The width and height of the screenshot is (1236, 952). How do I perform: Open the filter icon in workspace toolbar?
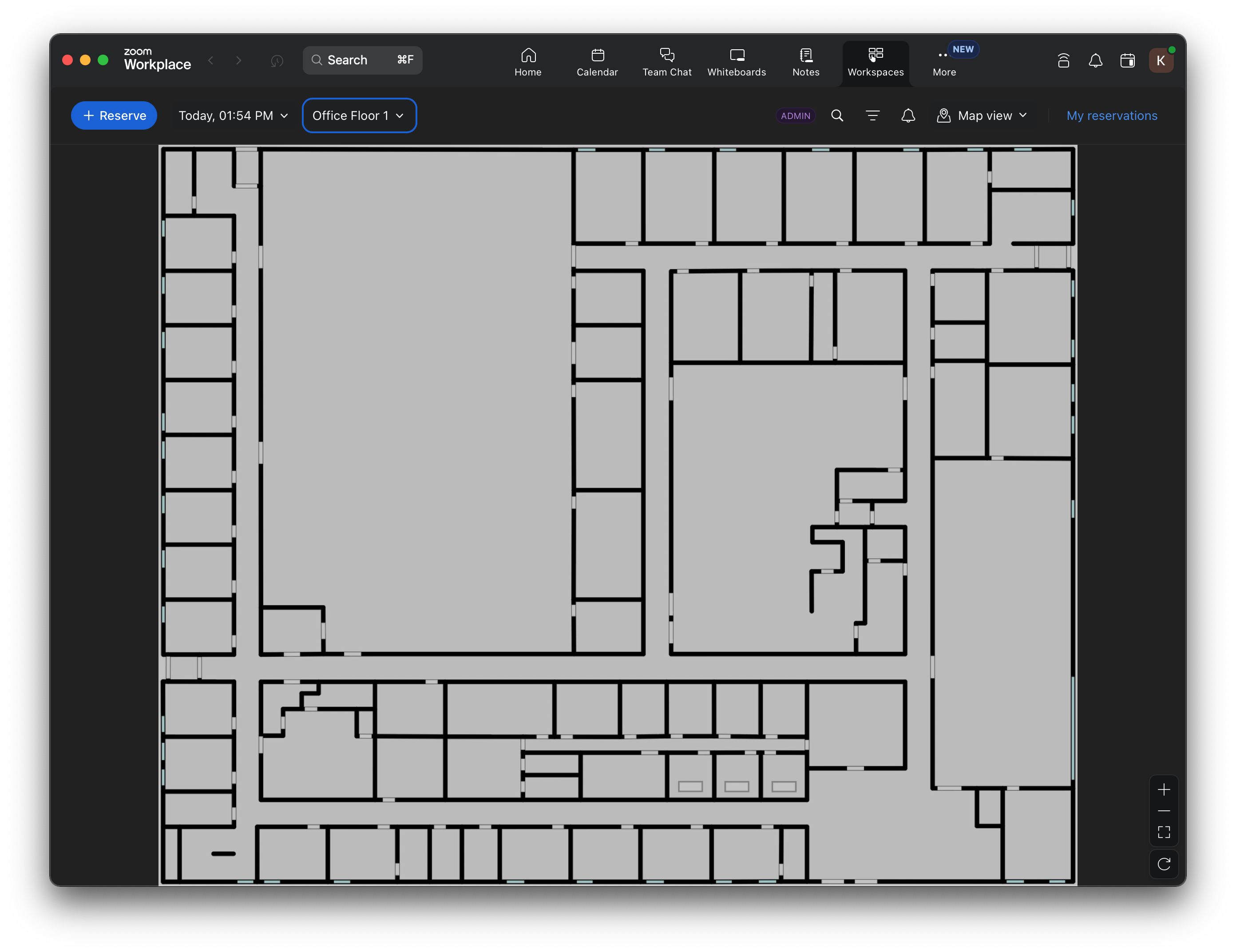click(x=873, y=115)
